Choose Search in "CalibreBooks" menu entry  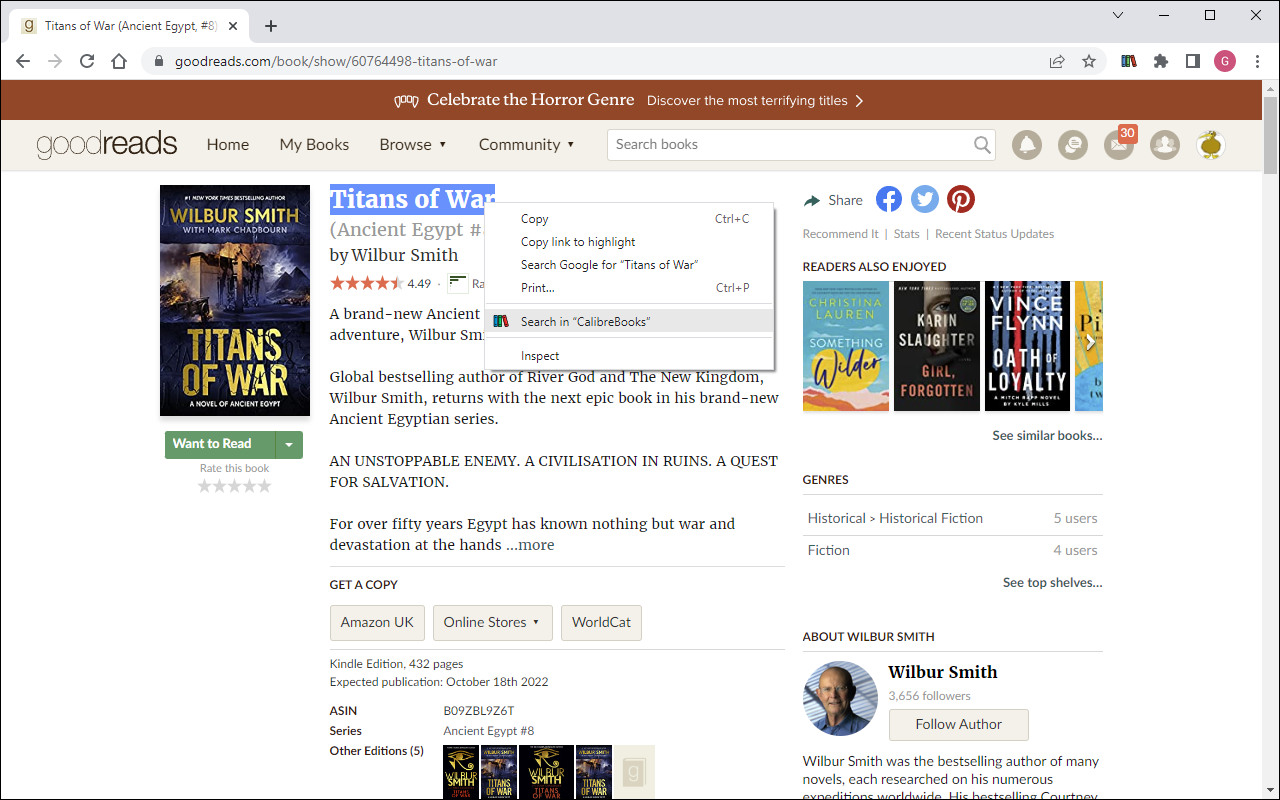click(x=629, y=321)
